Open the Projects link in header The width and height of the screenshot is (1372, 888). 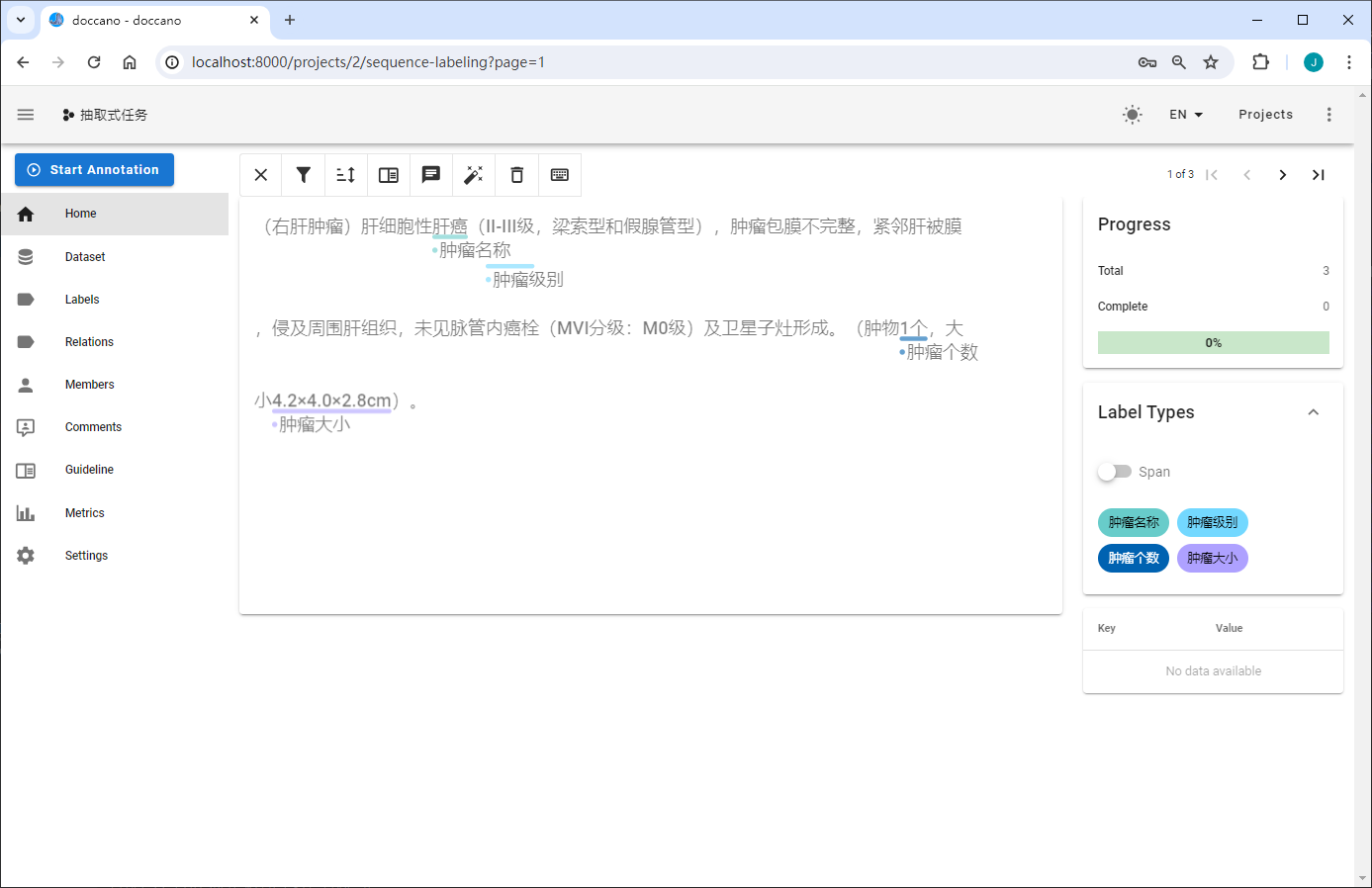coord(1265,115)
